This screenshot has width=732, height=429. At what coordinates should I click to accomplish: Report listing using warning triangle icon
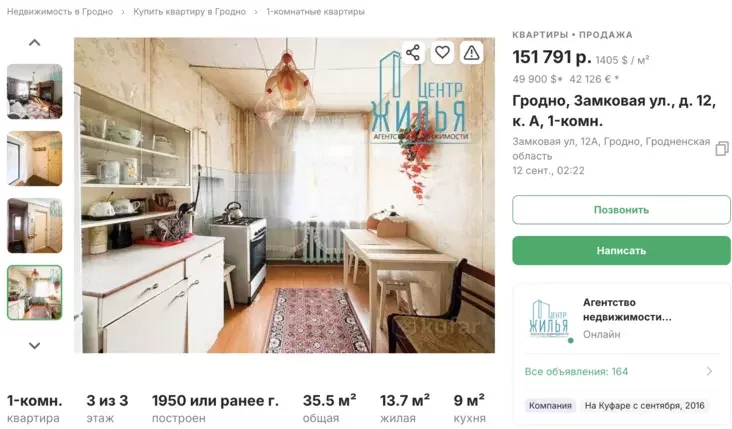472,52
